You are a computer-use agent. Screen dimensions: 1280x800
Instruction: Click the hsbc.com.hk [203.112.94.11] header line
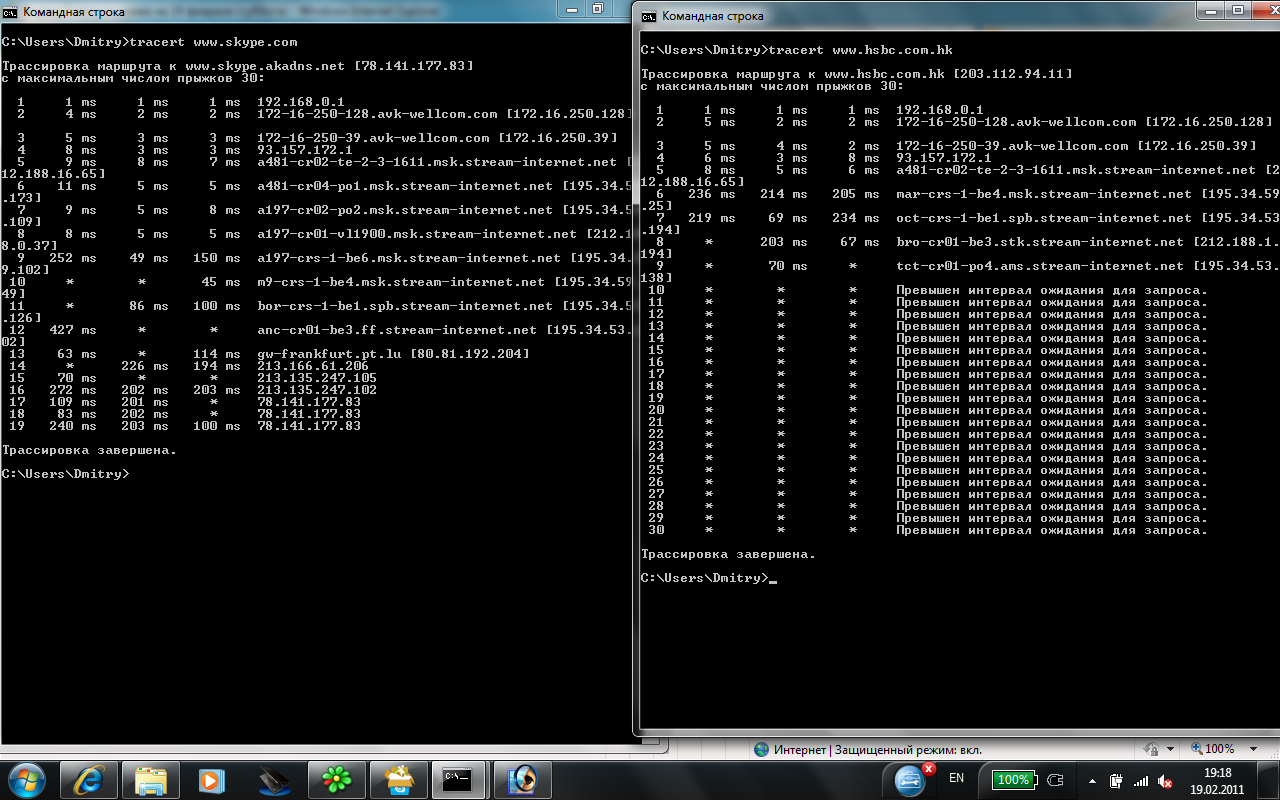coord(857,74)
